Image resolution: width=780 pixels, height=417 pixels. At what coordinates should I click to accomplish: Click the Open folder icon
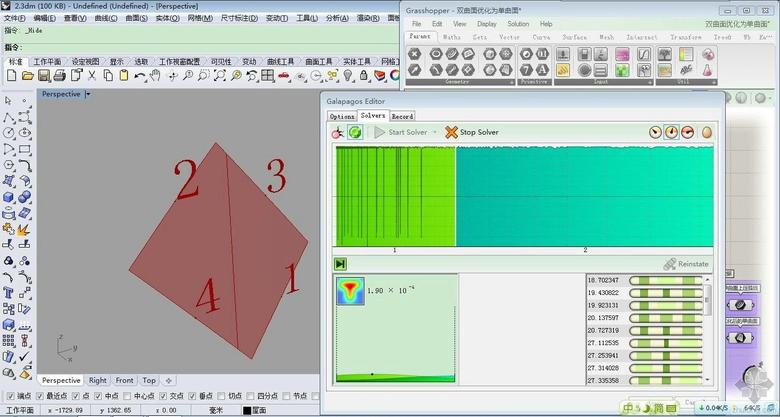click(x=28, y=75)
